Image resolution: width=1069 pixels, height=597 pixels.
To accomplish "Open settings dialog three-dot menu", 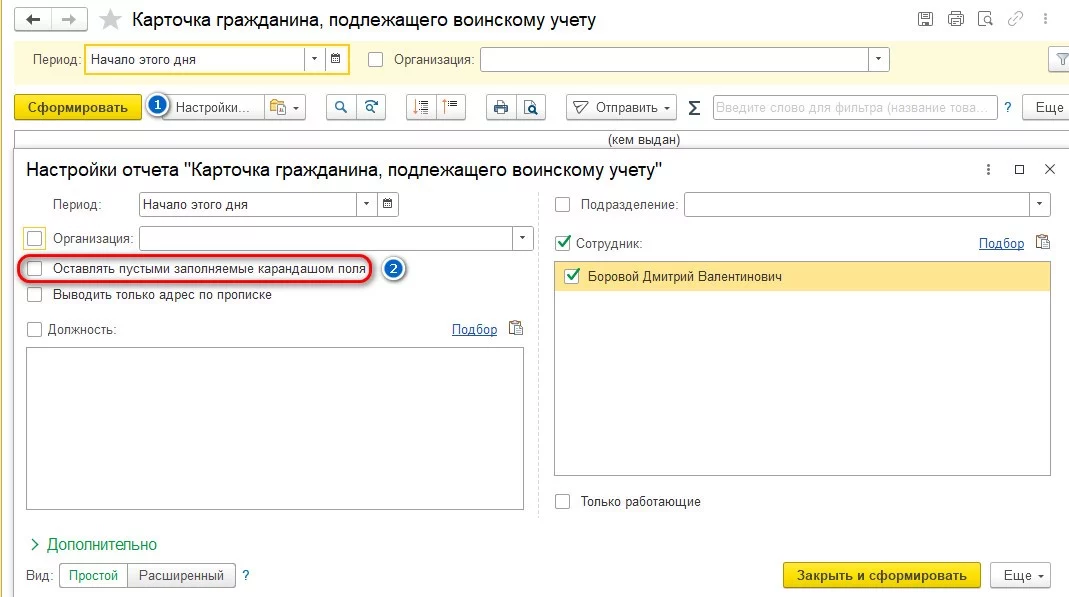I will point(989,170).
